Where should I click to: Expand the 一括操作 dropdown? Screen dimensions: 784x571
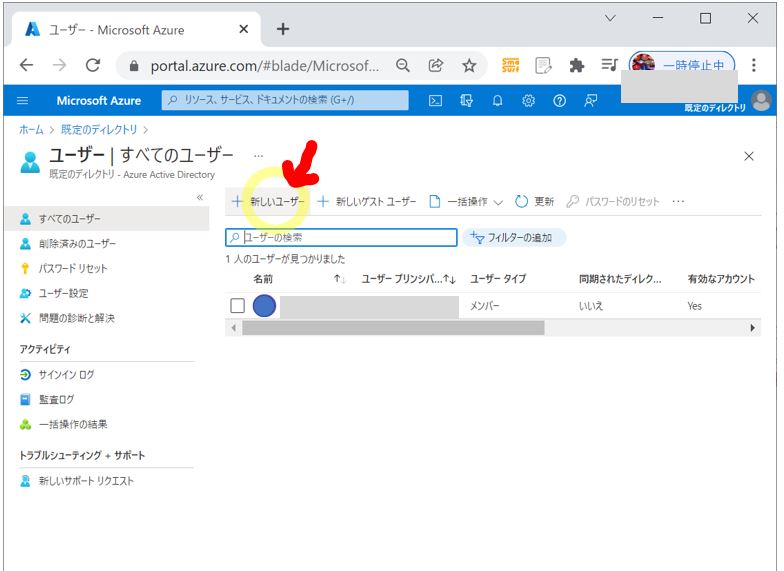[466, 202]
